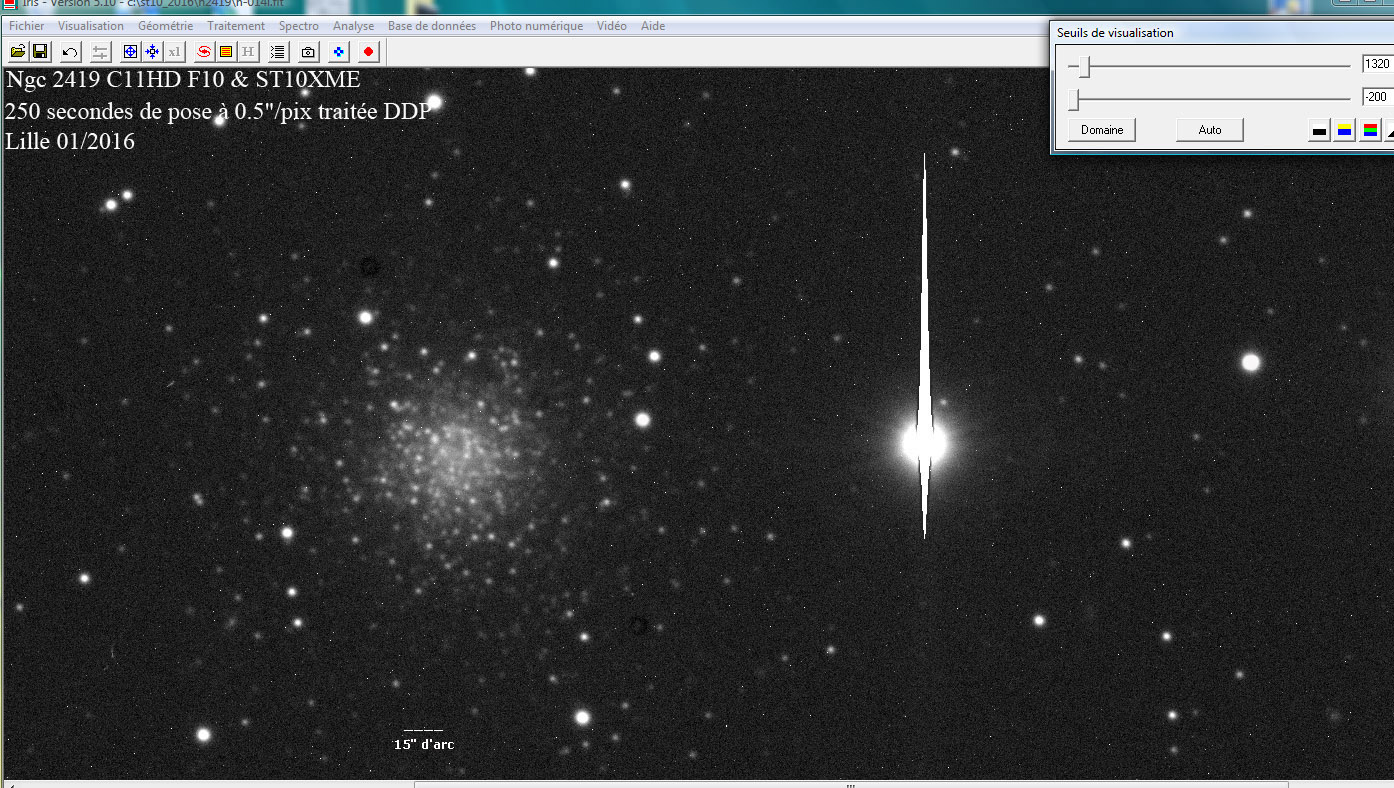The height and width of the screenshot is (788, 1394).
Task: Click the Seuils de visualisation title bar
Action: pos(1222,33)
